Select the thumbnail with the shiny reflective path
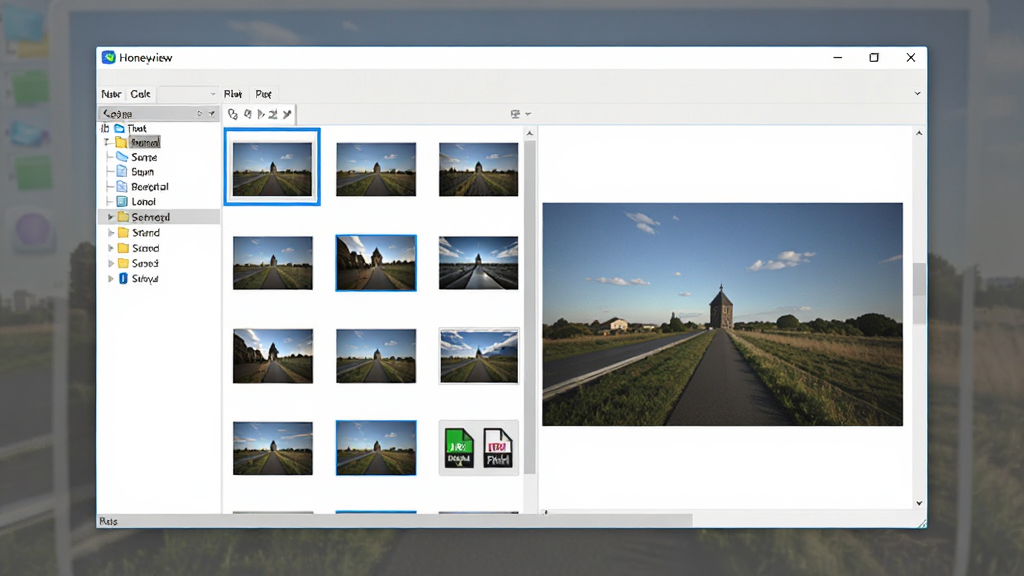The image size is (1024, 576). tap(479, 263)
